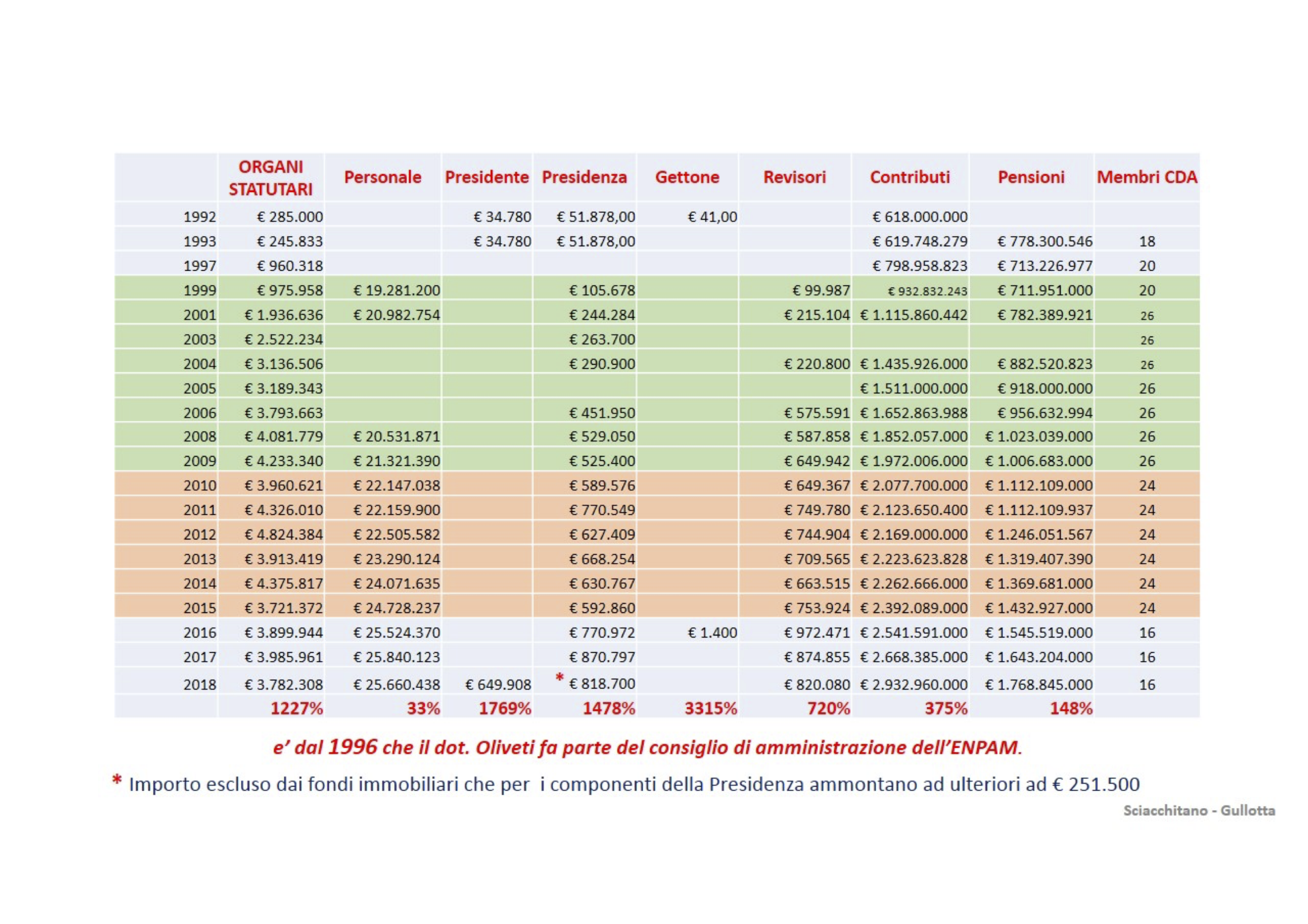The image size is (1308, 924).
Task: Click the Personale column header
Action: point(382,177)
